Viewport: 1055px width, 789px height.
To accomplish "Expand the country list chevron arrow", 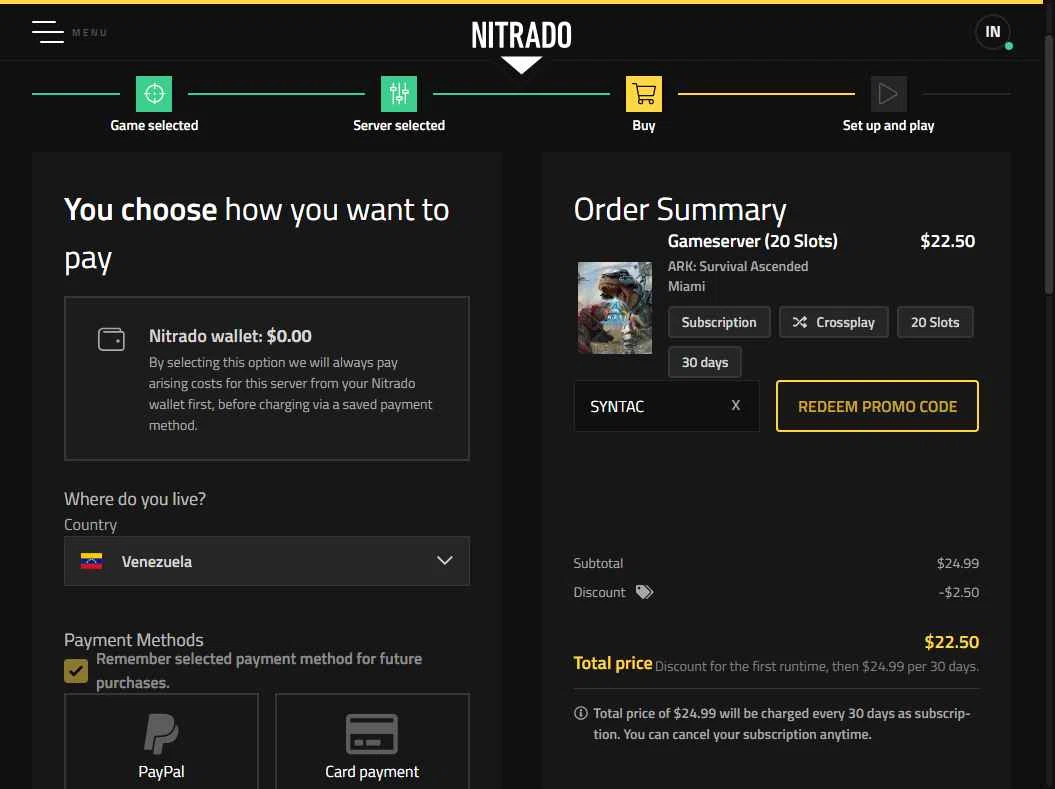I will [x=445, y=560].
